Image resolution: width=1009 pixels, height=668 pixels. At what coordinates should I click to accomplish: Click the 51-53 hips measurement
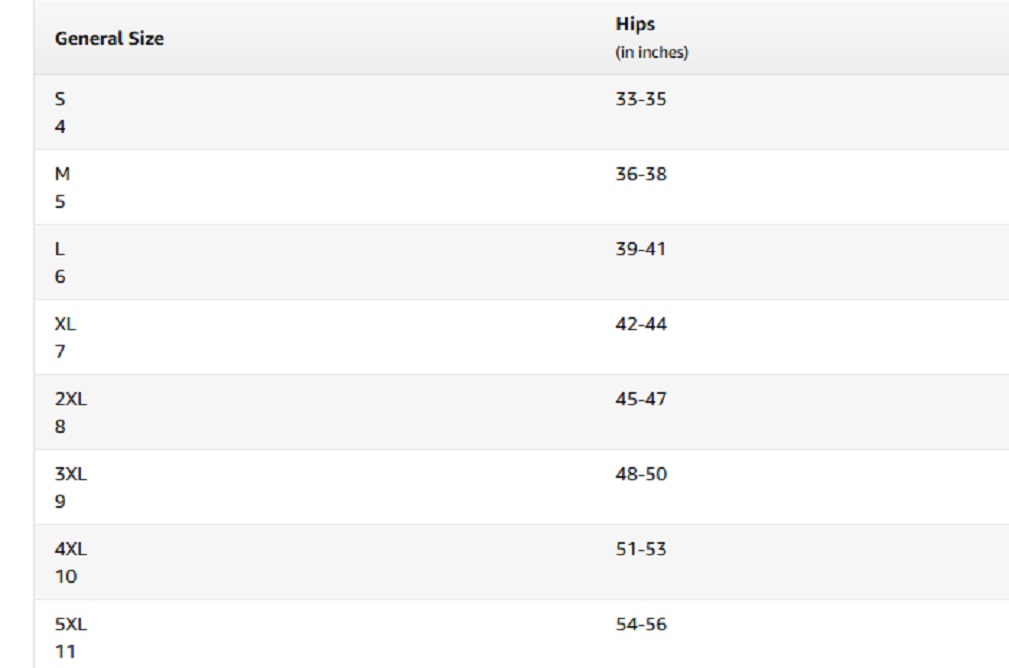pyautogui.click(x=641, y=549)
